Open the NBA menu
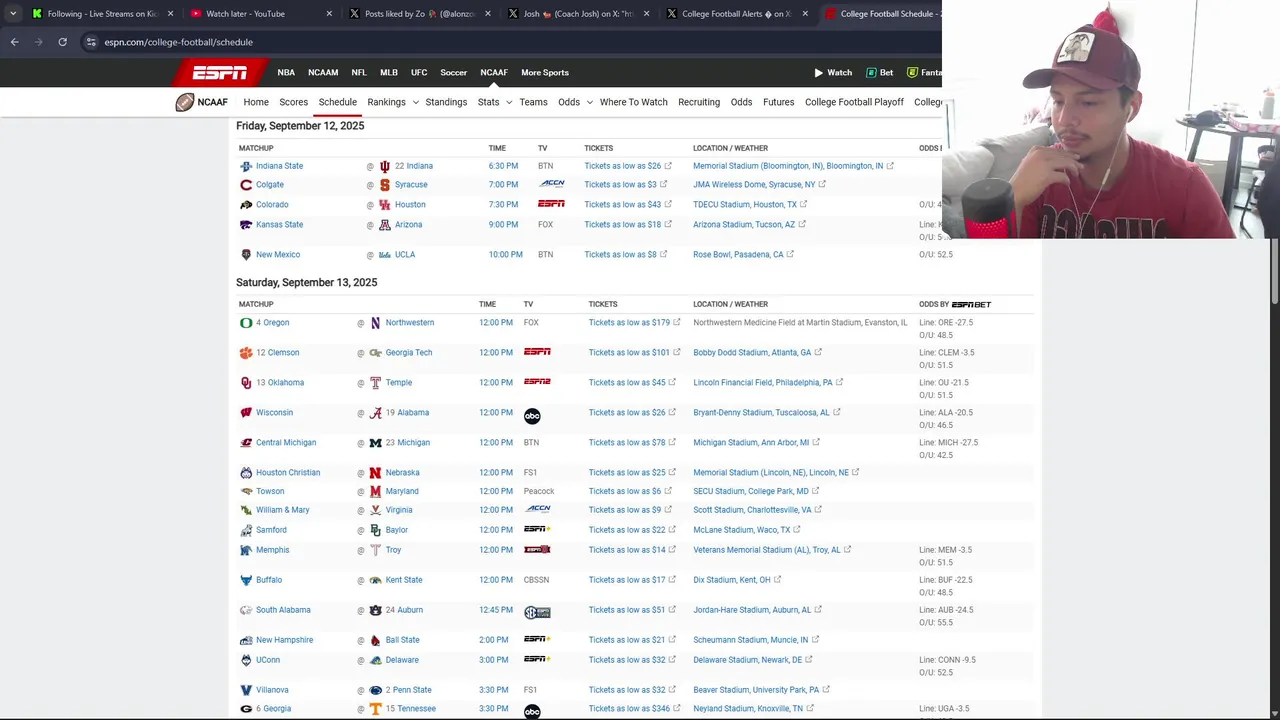Image resolution: width=1280 pixels, height=720 pixels. click(x=286, y=72)
